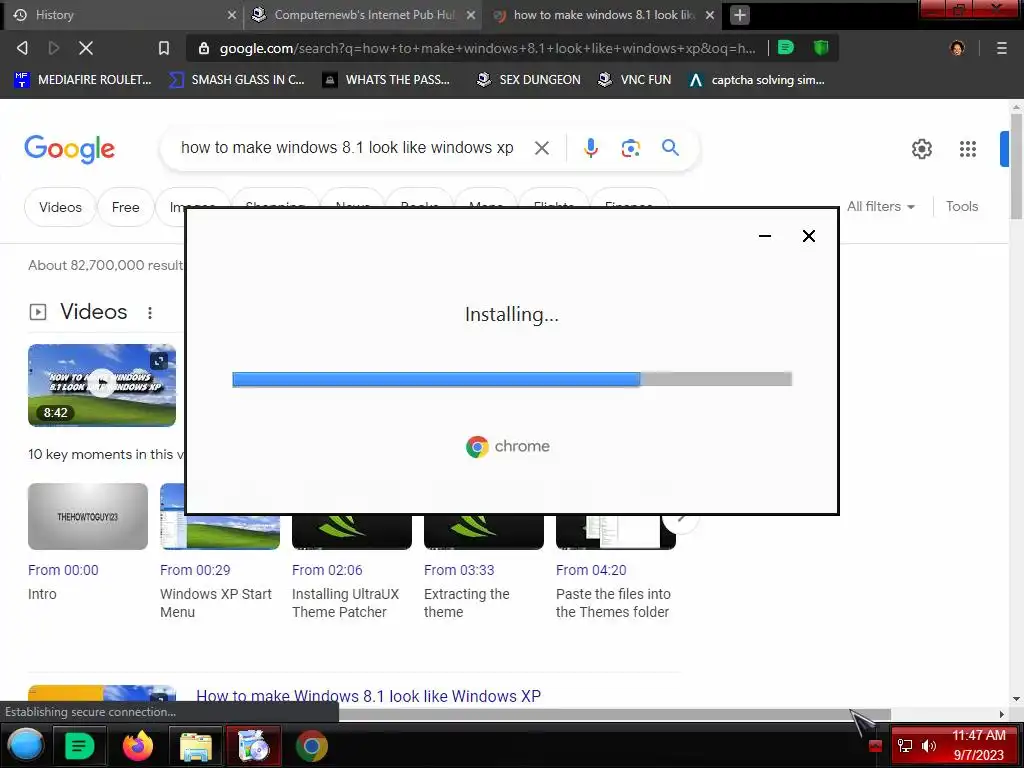This screenshot has width=1024, height=768.
Task: Minimize the Chrome installer dialog
Action: click(765, 236)
